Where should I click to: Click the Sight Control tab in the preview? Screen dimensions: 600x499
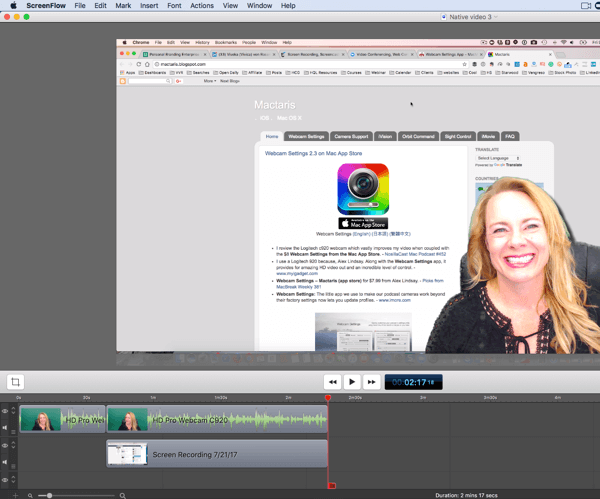458,137
